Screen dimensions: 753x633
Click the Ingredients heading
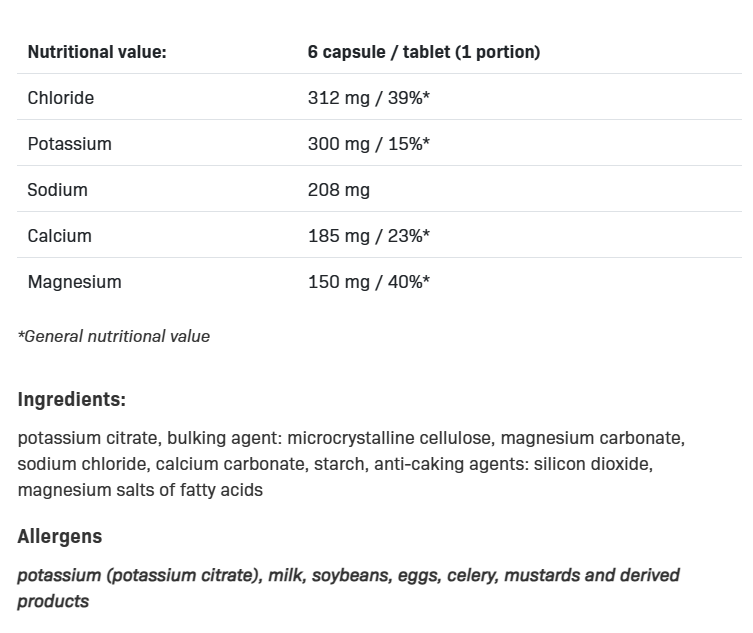(72, 400)
